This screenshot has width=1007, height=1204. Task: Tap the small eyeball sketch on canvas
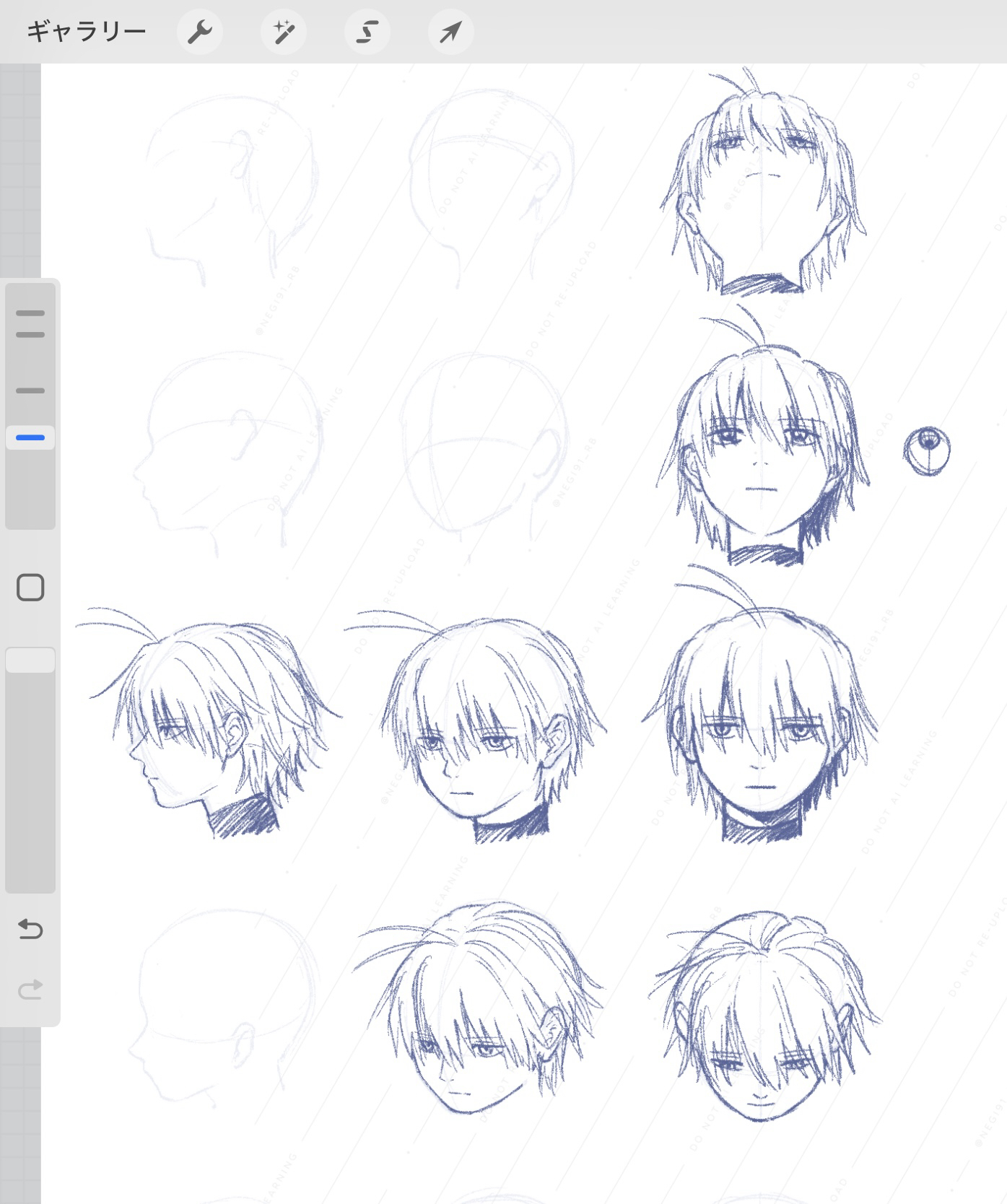(927, 451)
